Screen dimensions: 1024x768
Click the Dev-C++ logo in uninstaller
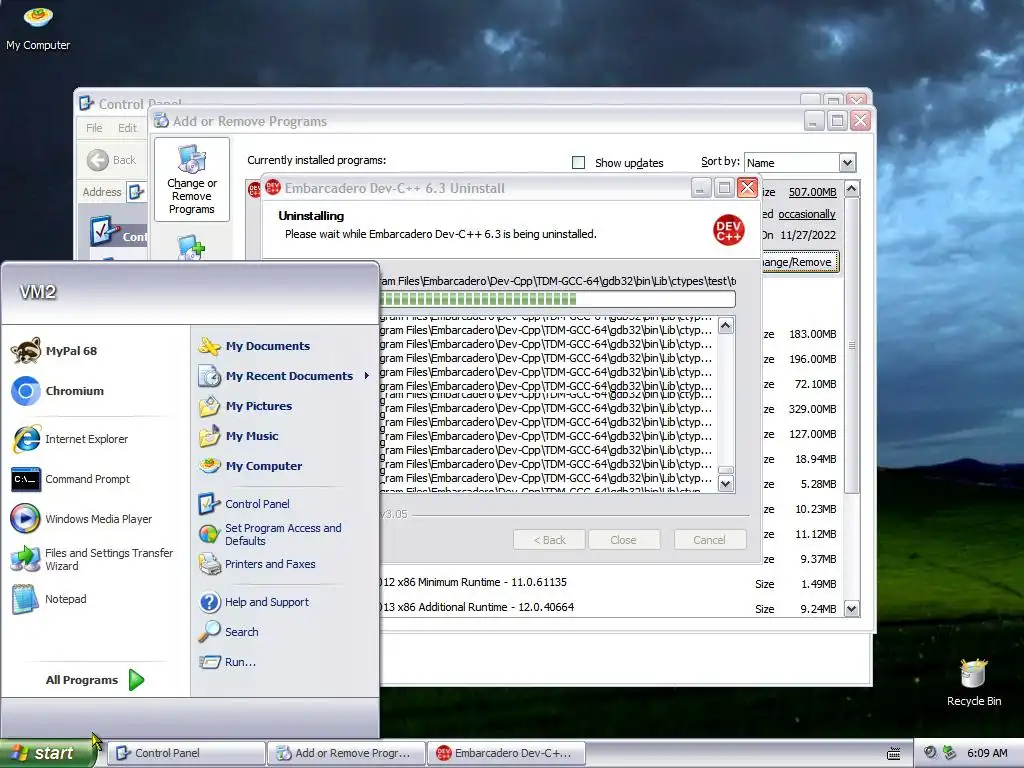(x=728, y=230)
